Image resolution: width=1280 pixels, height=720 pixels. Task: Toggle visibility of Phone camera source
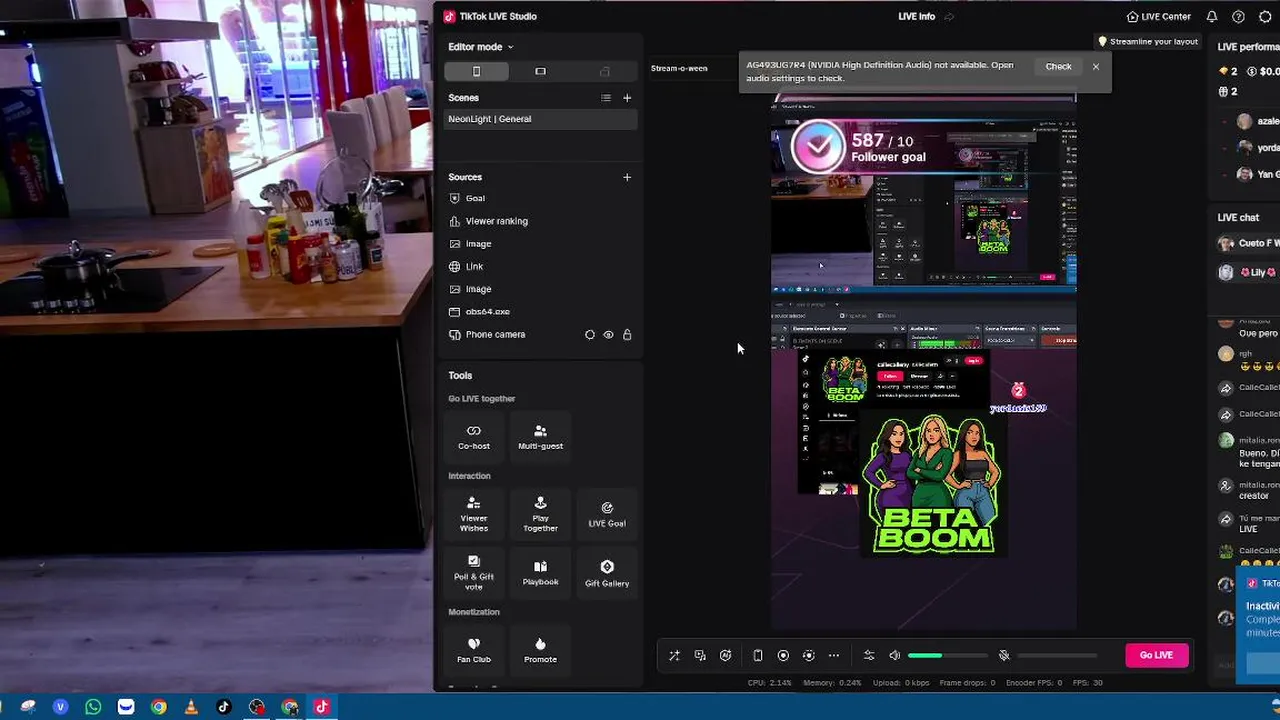(608, 335)
